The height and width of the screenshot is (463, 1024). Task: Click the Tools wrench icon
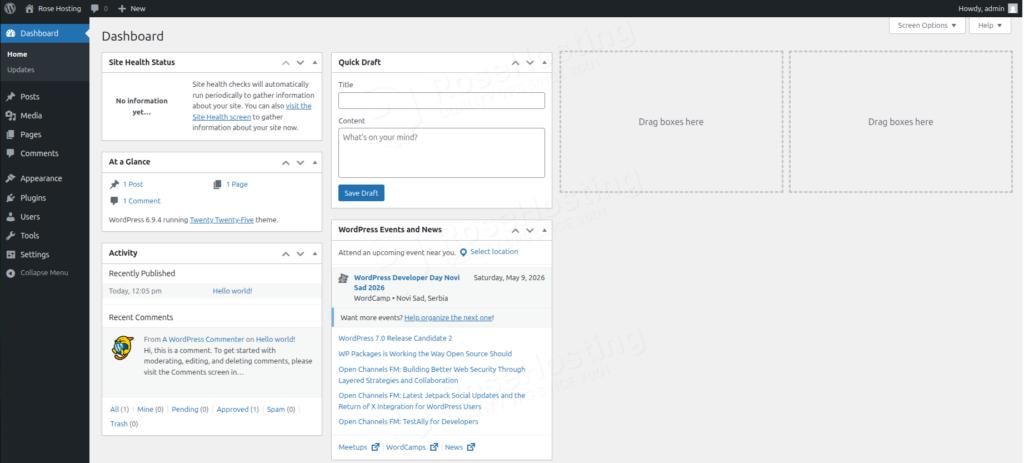(10, 236)
